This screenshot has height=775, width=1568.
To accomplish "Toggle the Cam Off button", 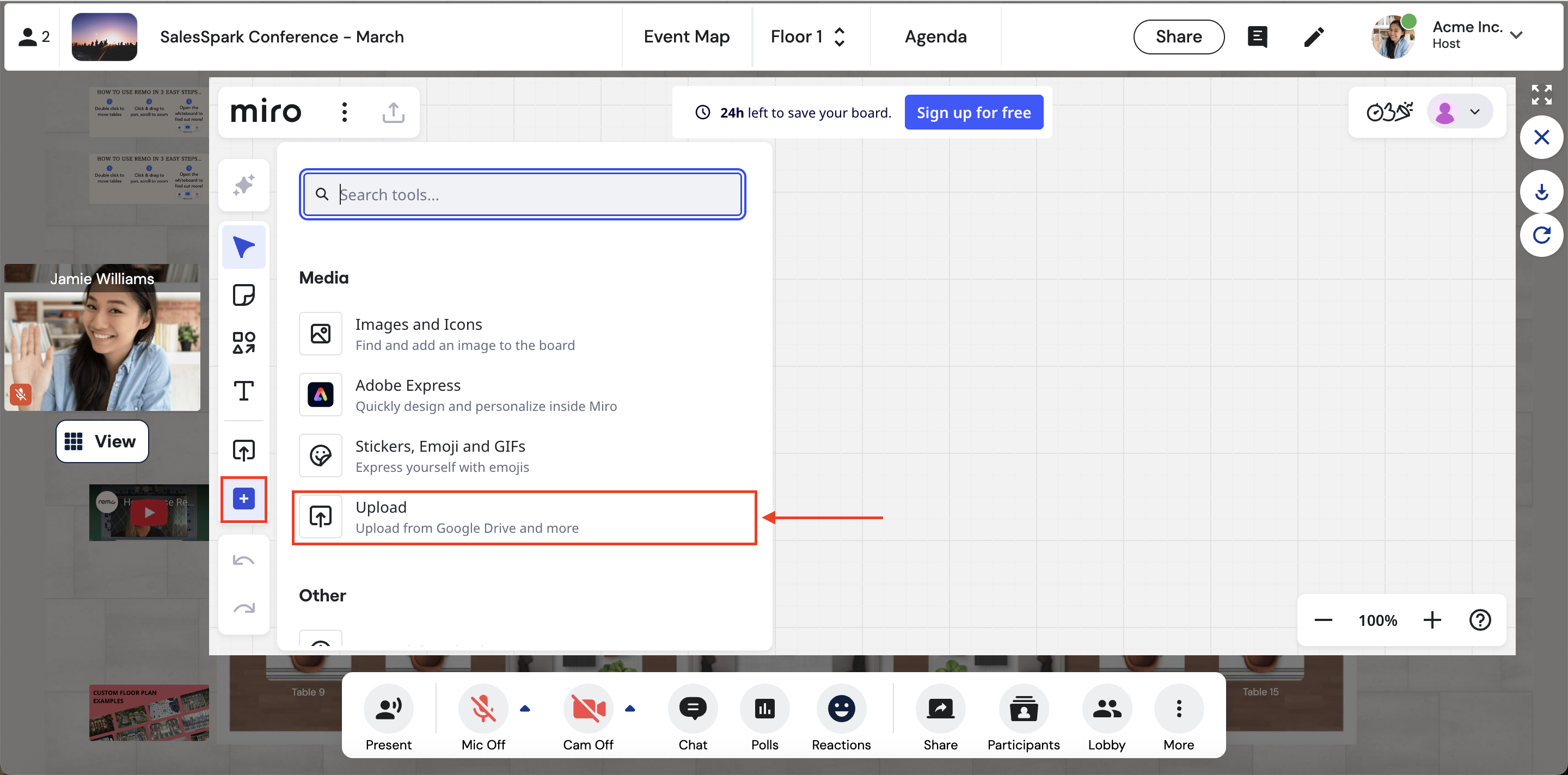I will (587, 708).
